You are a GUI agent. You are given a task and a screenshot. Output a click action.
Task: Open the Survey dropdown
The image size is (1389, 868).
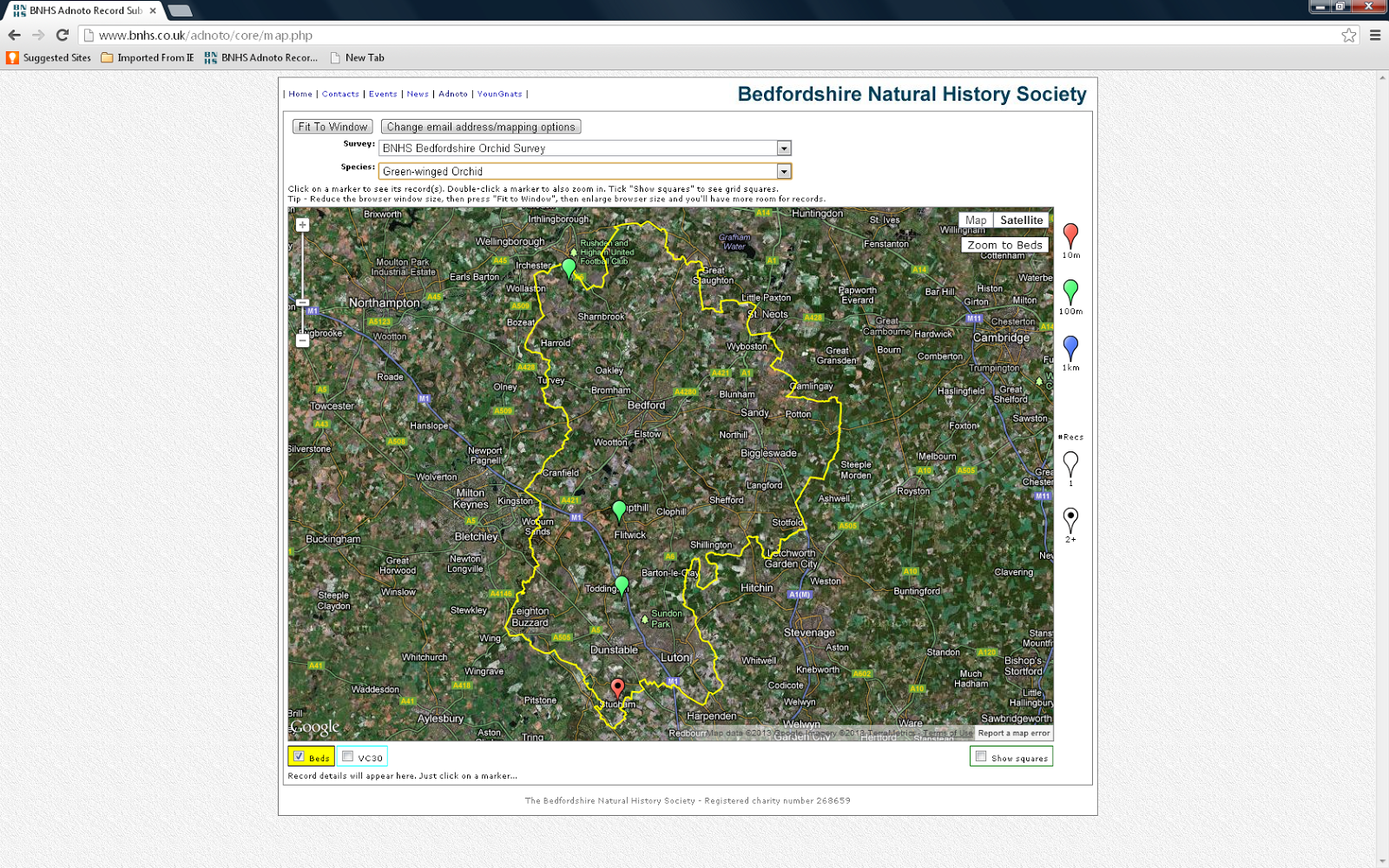coord(585,148)
